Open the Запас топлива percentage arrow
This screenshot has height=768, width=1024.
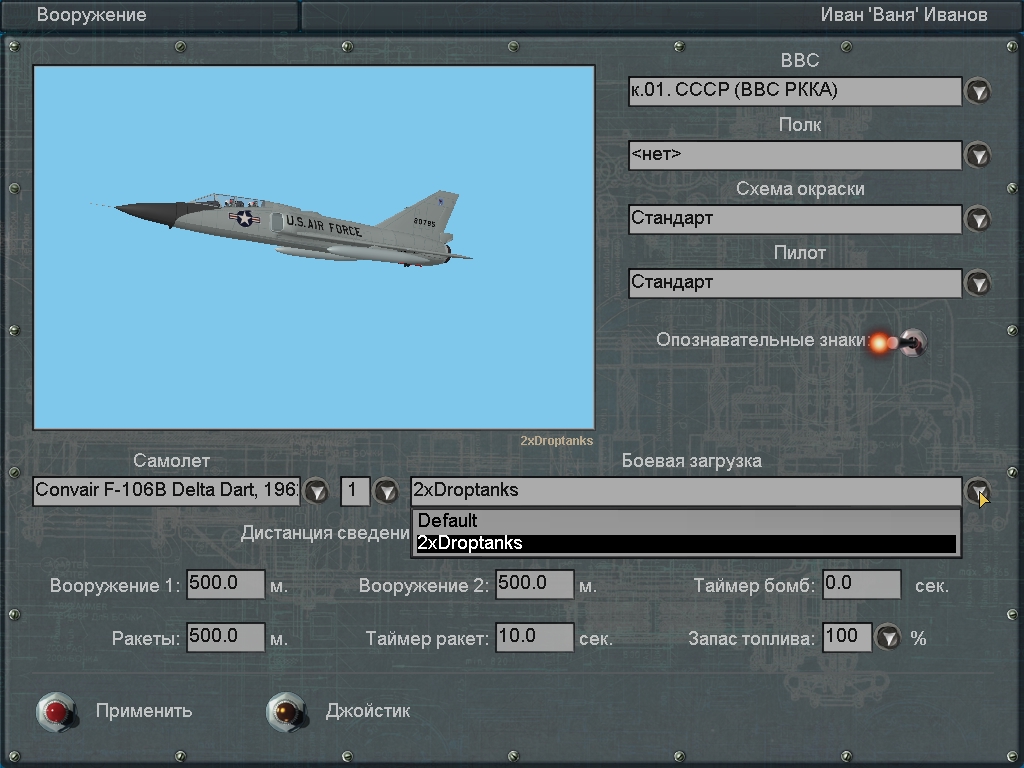(887, 637)
